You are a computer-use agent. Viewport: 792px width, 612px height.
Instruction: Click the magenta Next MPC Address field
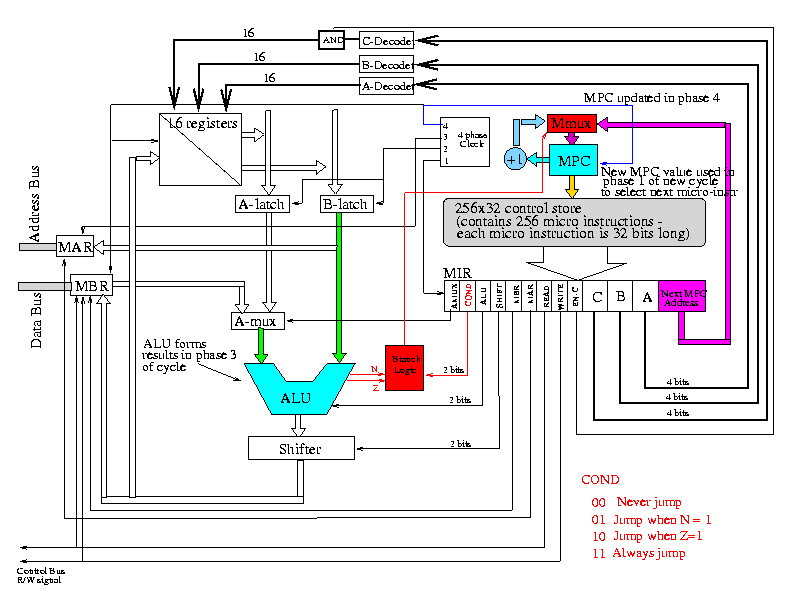coord(682,296)
